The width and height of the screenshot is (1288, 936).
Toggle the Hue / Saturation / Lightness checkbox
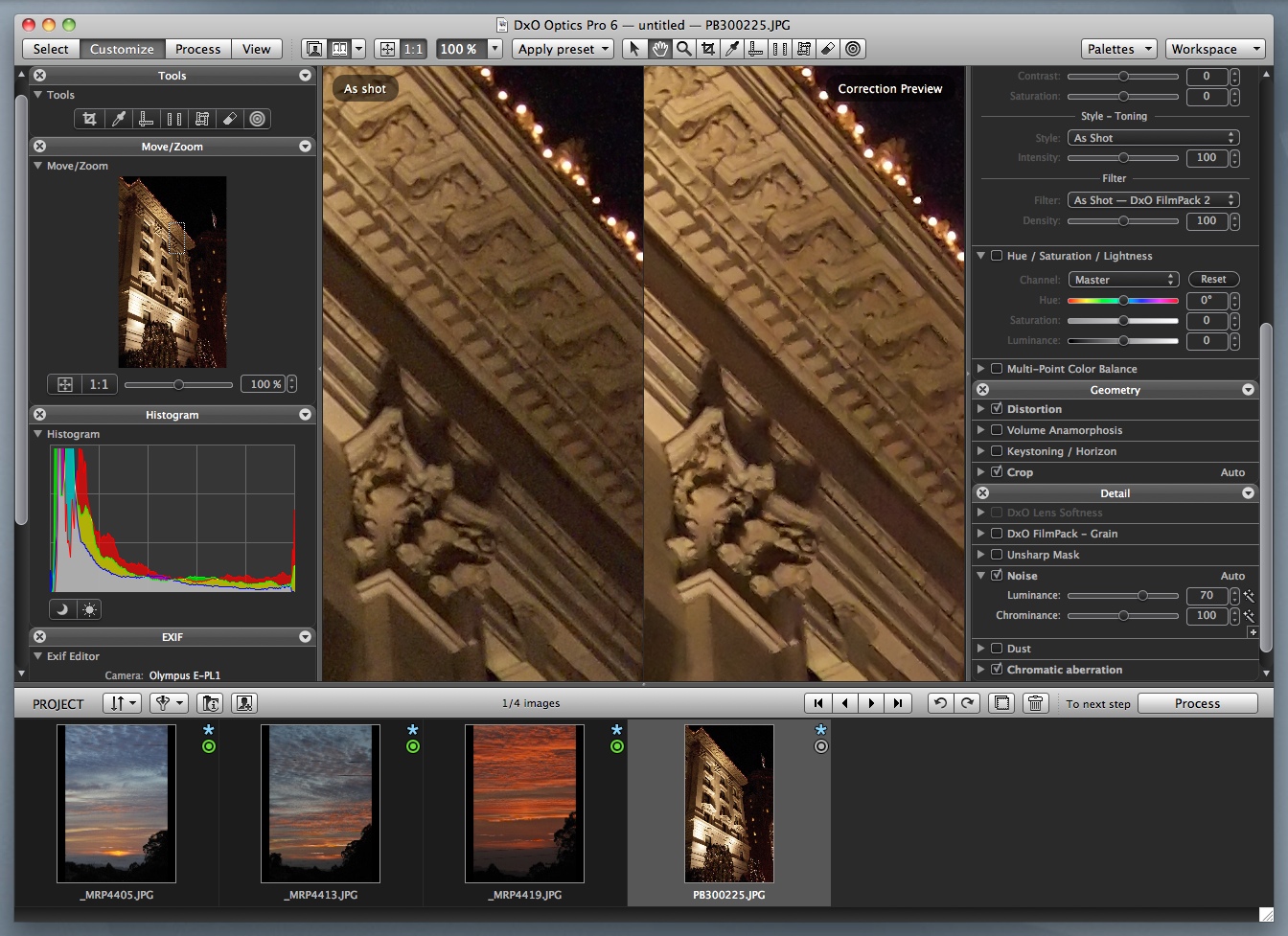pyautogui.click(x=997, y=256)
